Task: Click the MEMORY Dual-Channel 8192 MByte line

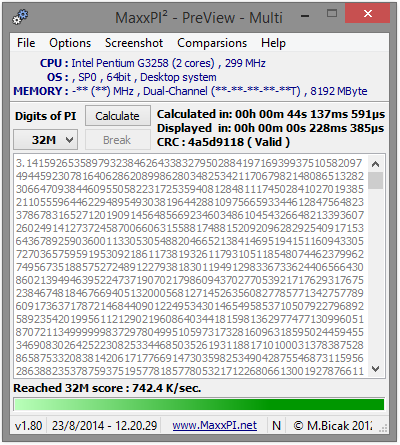Action: [190, 91]
